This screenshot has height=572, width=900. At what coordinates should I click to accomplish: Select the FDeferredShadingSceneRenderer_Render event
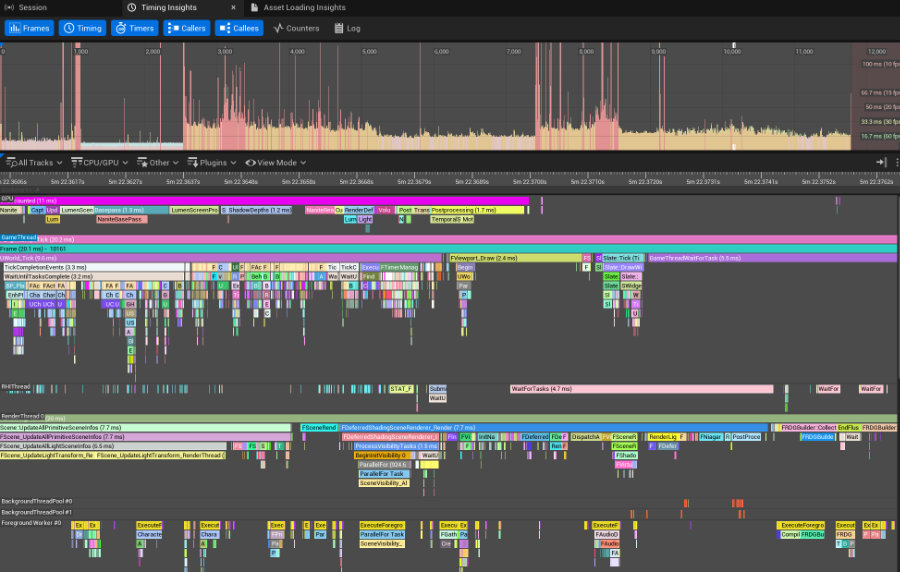(554, 427)
